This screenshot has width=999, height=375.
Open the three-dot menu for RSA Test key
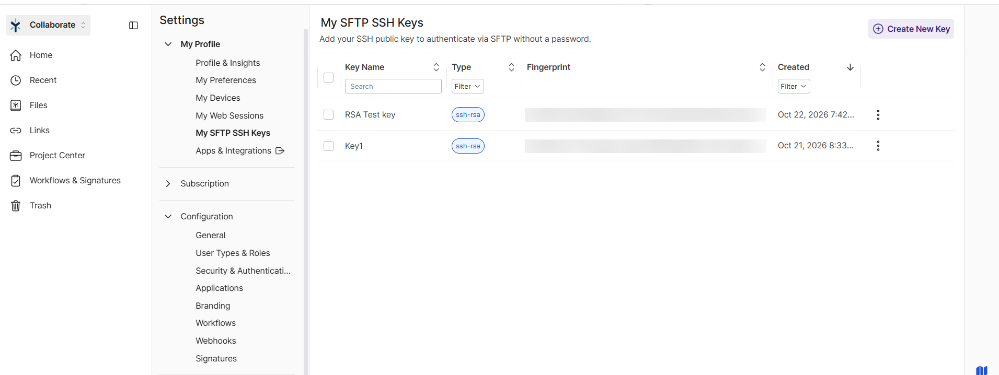click(878, 115)
